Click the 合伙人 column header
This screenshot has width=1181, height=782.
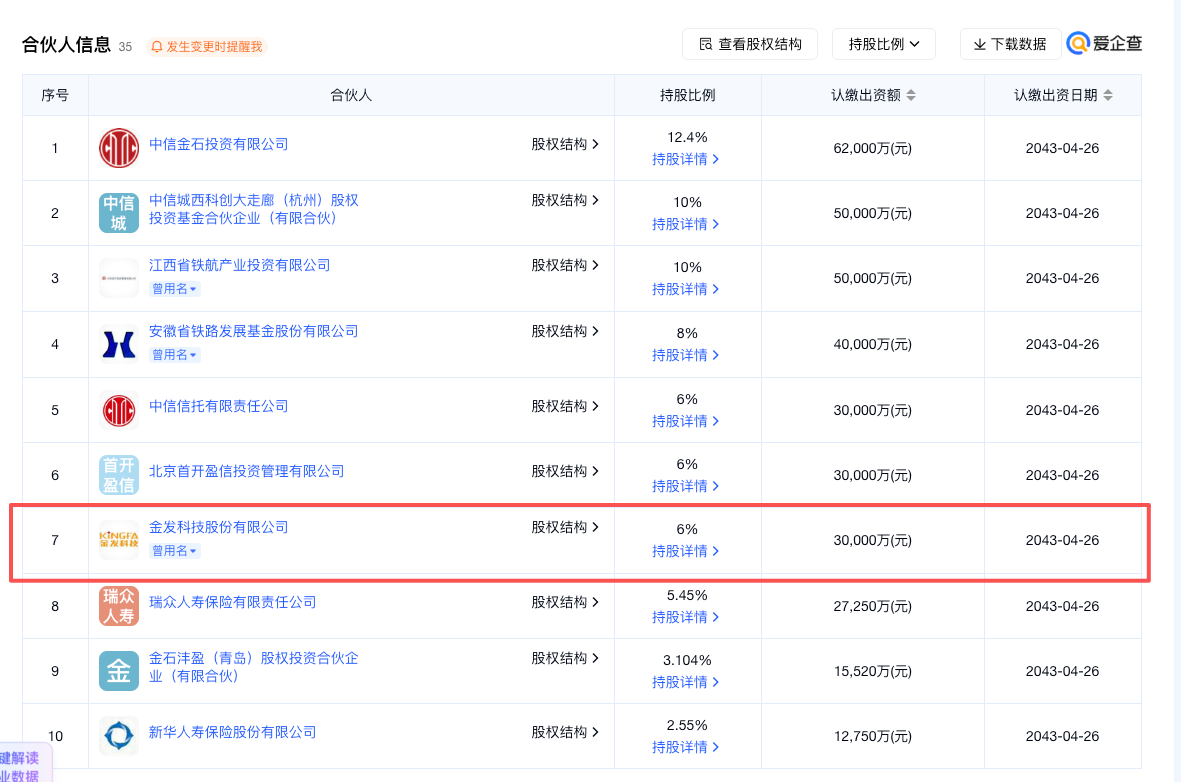(351, 95)
